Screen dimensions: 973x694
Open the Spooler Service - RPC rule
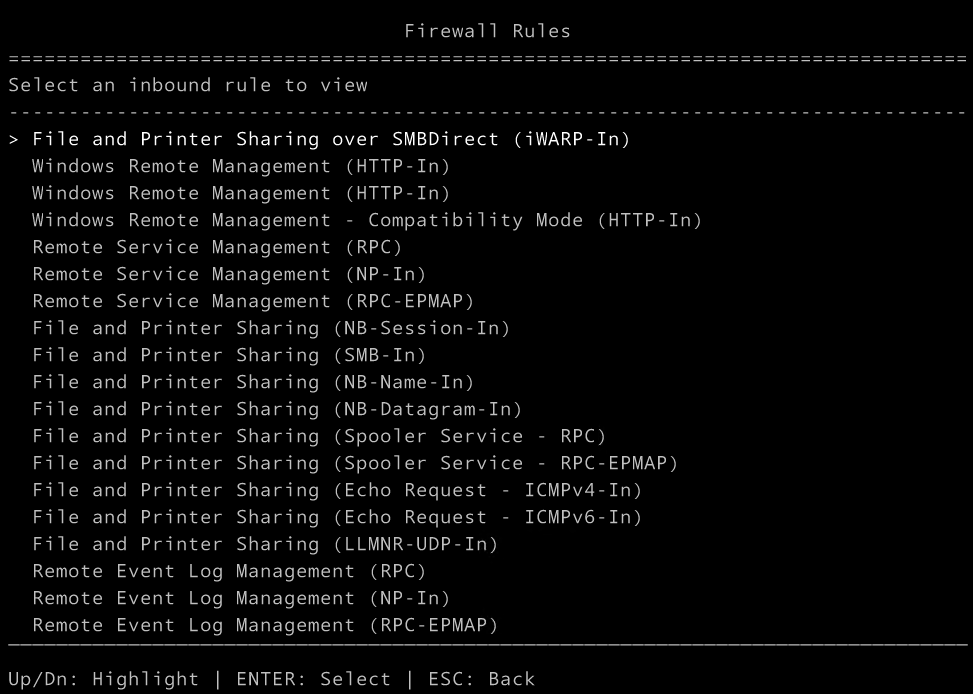coord(318,436)
